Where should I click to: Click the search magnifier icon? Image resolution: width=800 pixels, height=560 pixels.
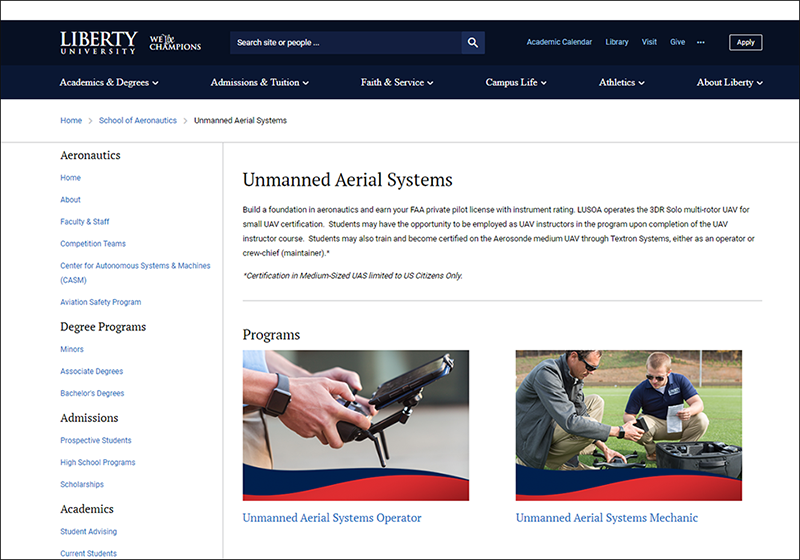click(x=473, y=43)
